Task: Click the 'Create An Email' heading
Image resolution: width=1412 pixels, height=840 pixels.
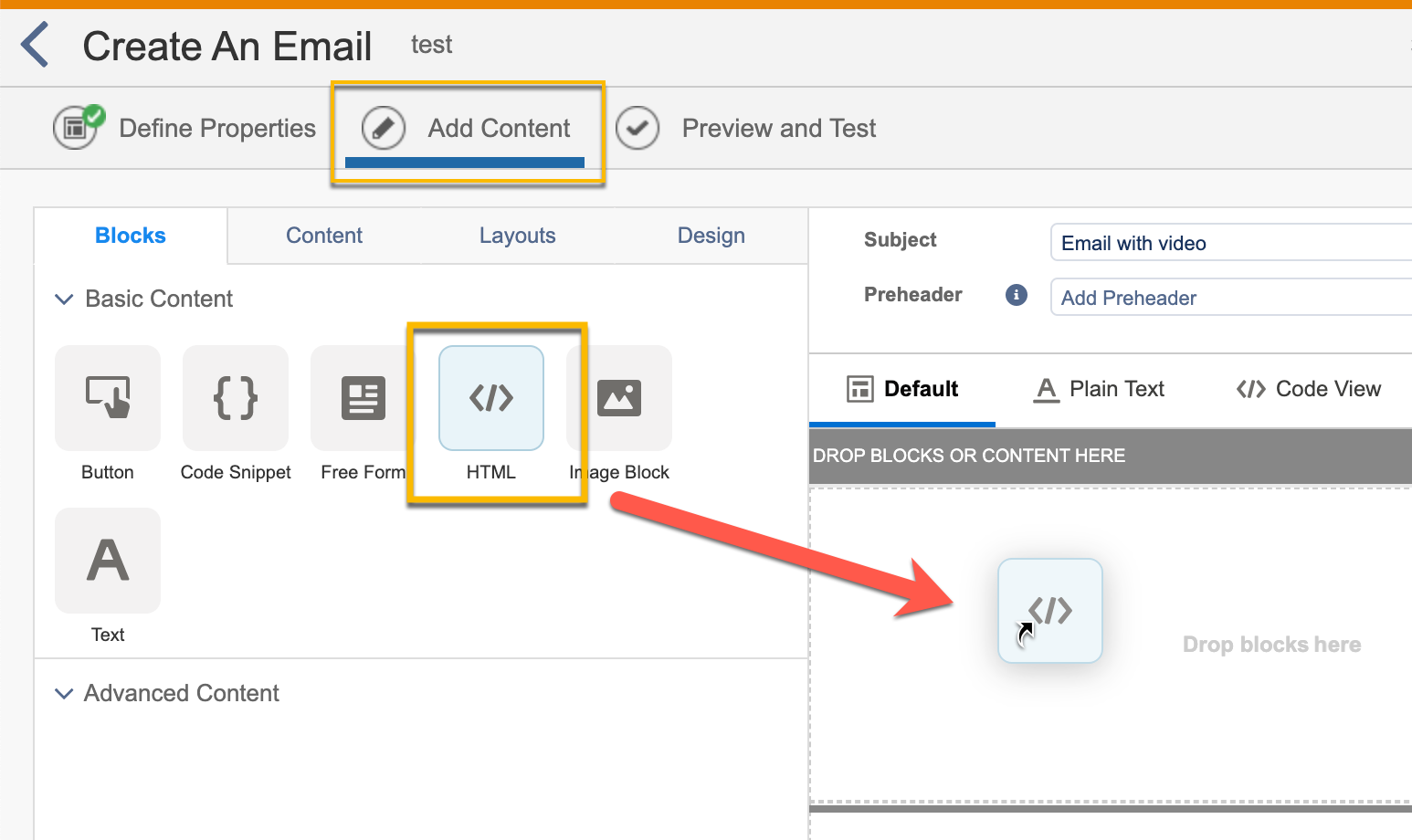Action: click(227, 46)
